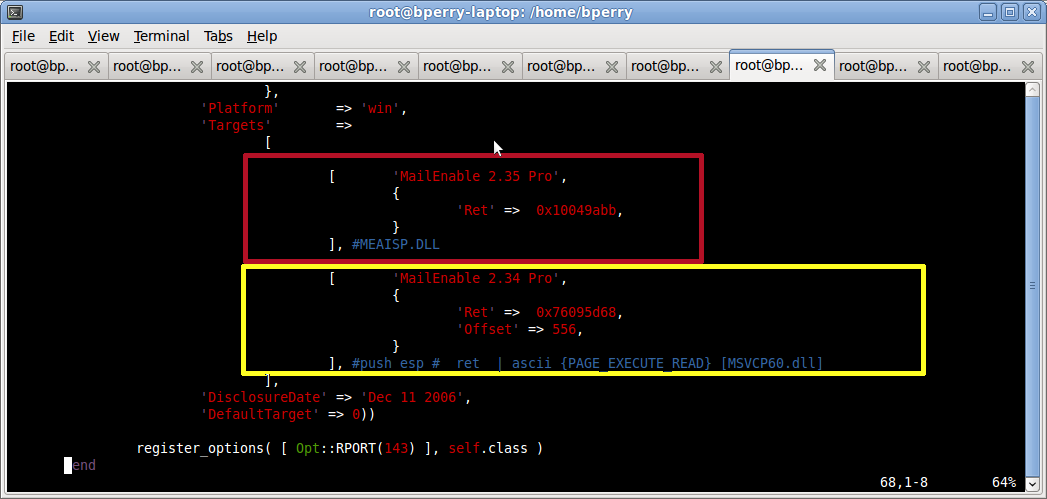Click the 'end' keyword on last line
Viewport: 1047px width, 499px height.
[83, 465]
